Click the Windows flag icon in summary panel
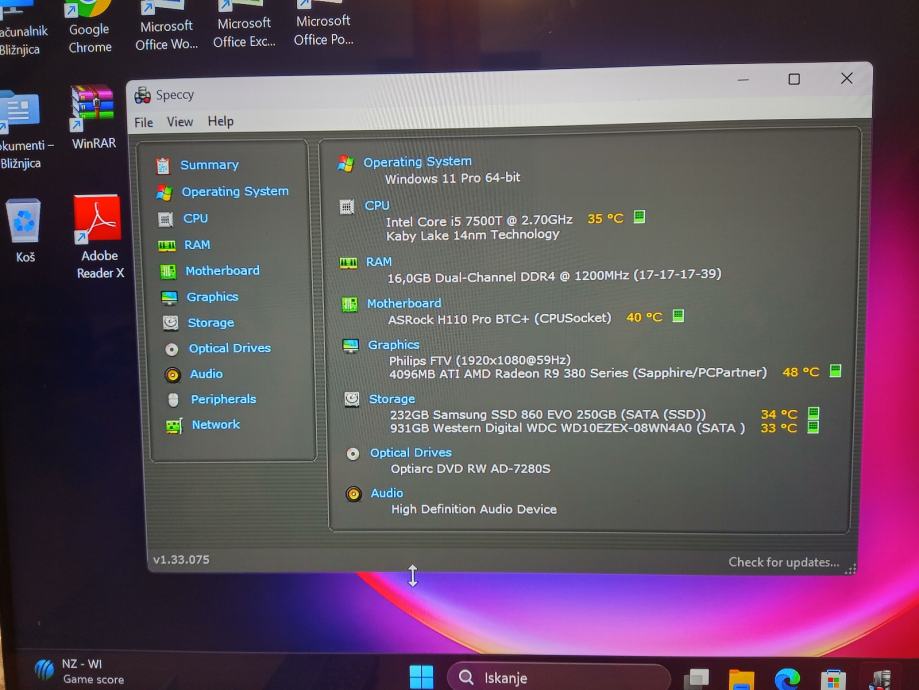This screenshot has height=690, width=919. tap(345, 164)
